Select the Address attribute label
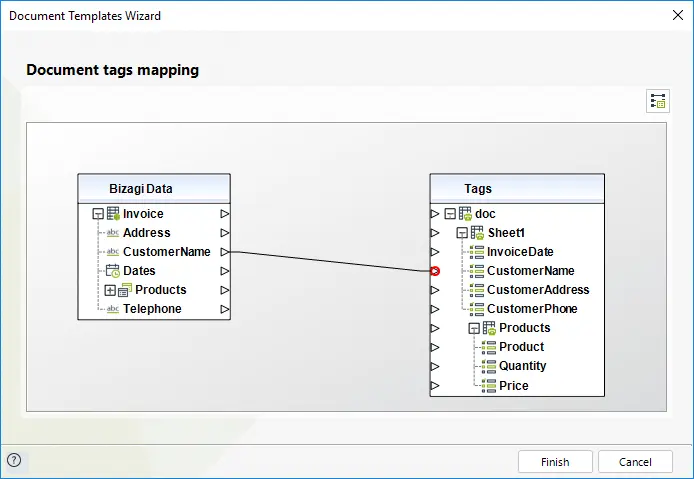The height and width of the screenshot is (479, 694). (x=147, y=233)
